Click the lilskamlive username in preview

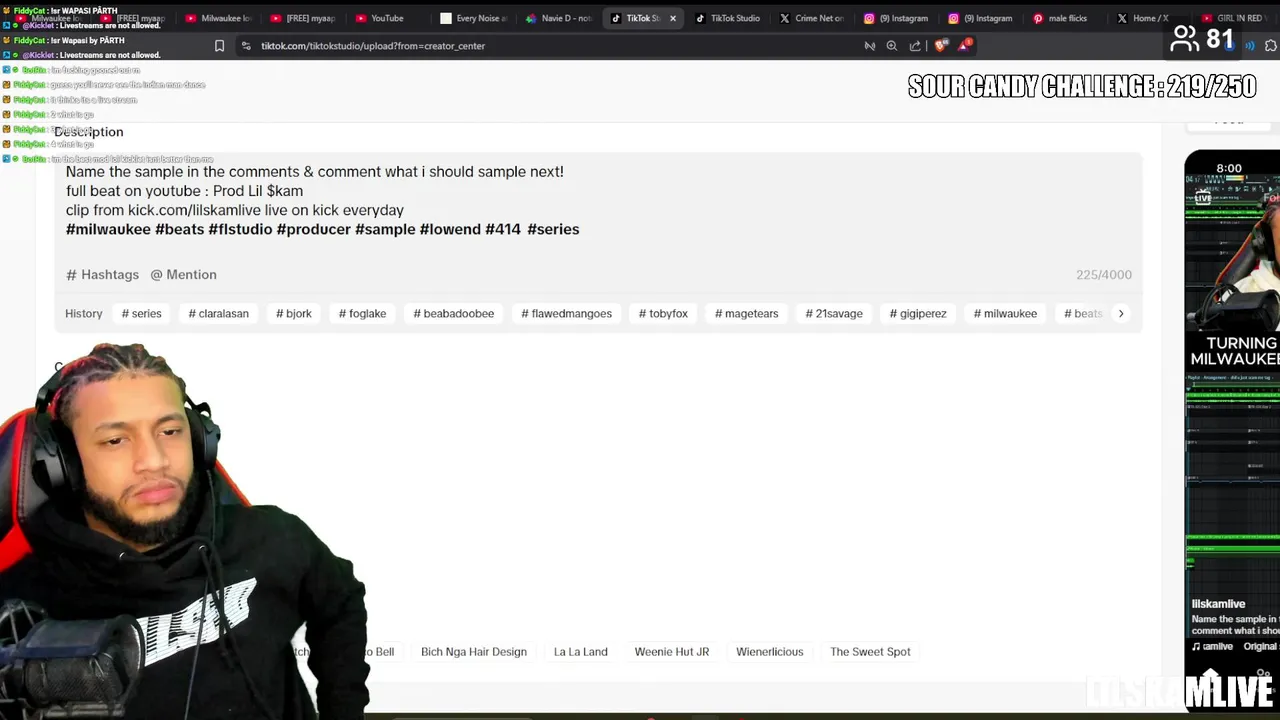click(x=1218, y=604)
